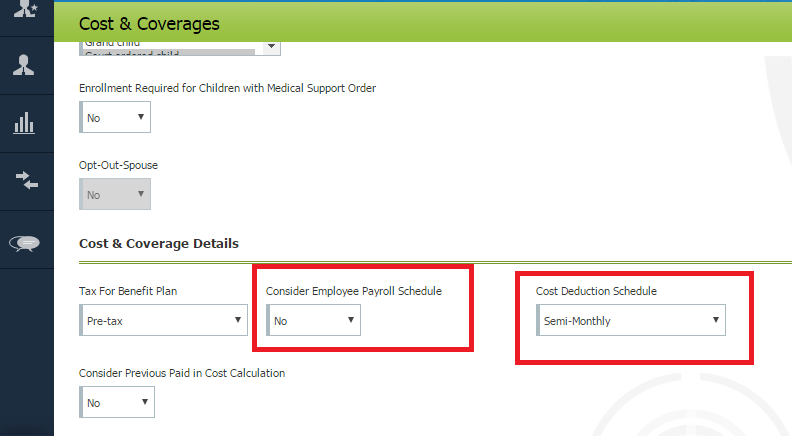The height and width of the screenshot is (436, 792).
Task: Expand the Cost Deduction Schedule dropdown
Action: point(630,321)
